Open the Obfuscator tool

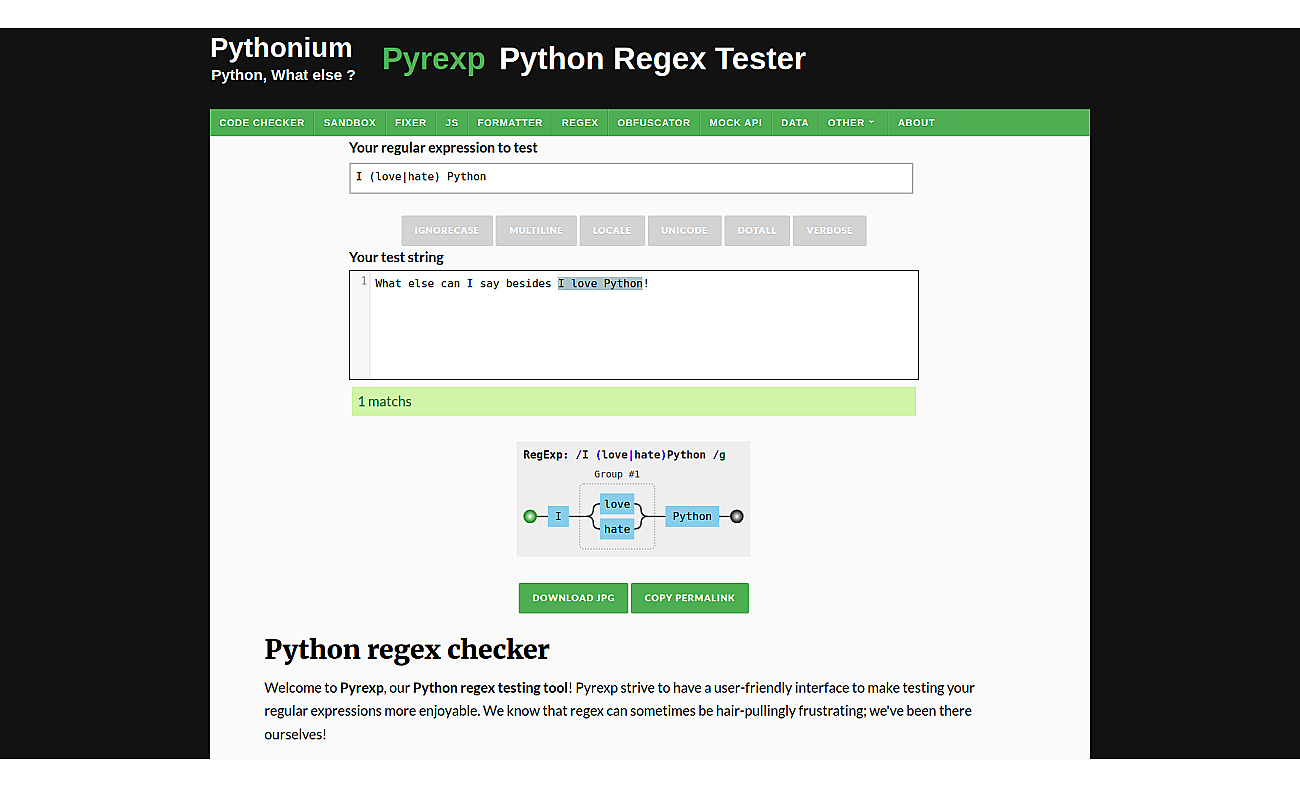(x=654, y=123)
